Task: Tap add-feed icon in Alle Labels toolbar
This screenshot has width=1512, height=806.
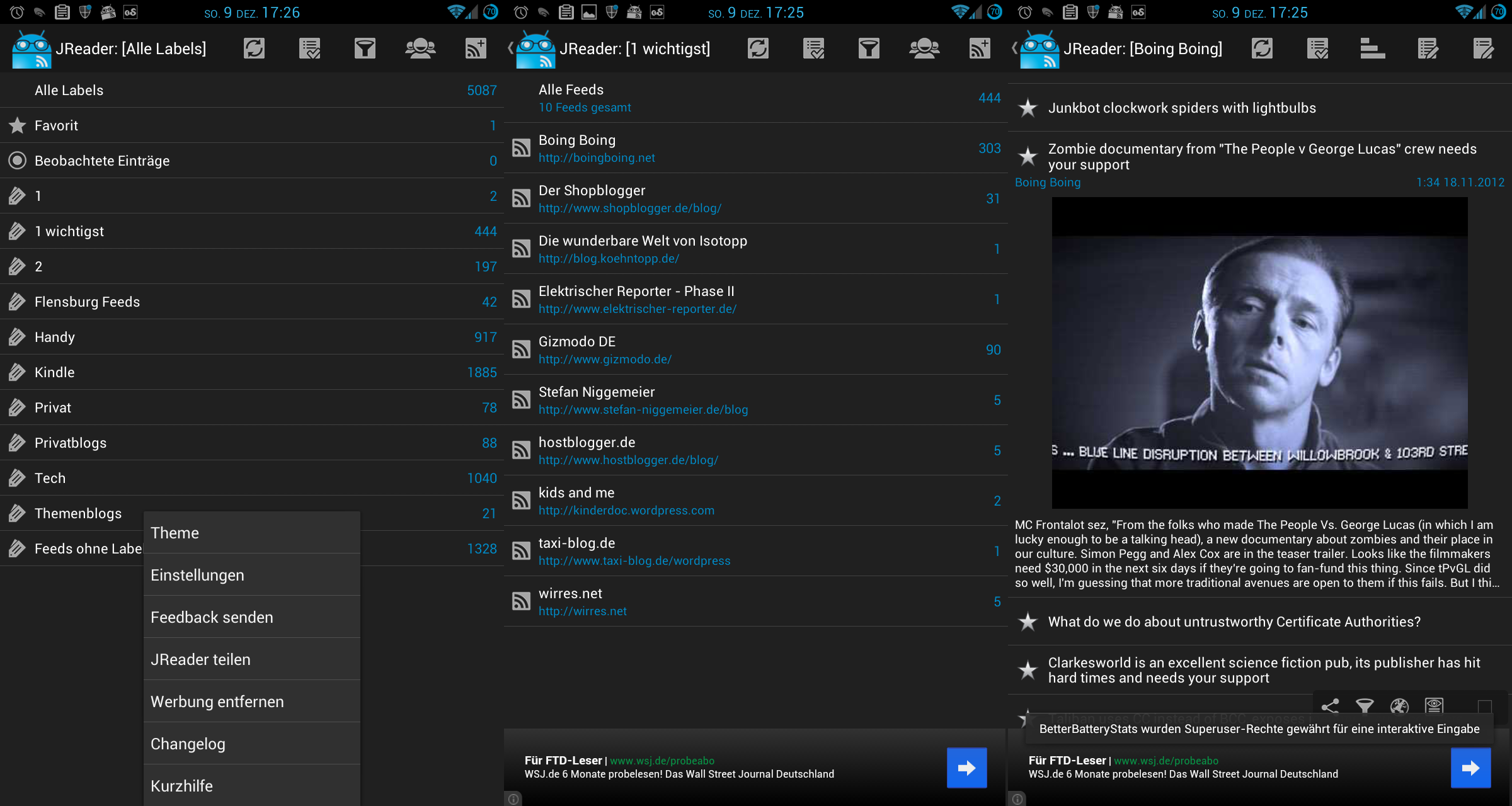Action: 476,48
